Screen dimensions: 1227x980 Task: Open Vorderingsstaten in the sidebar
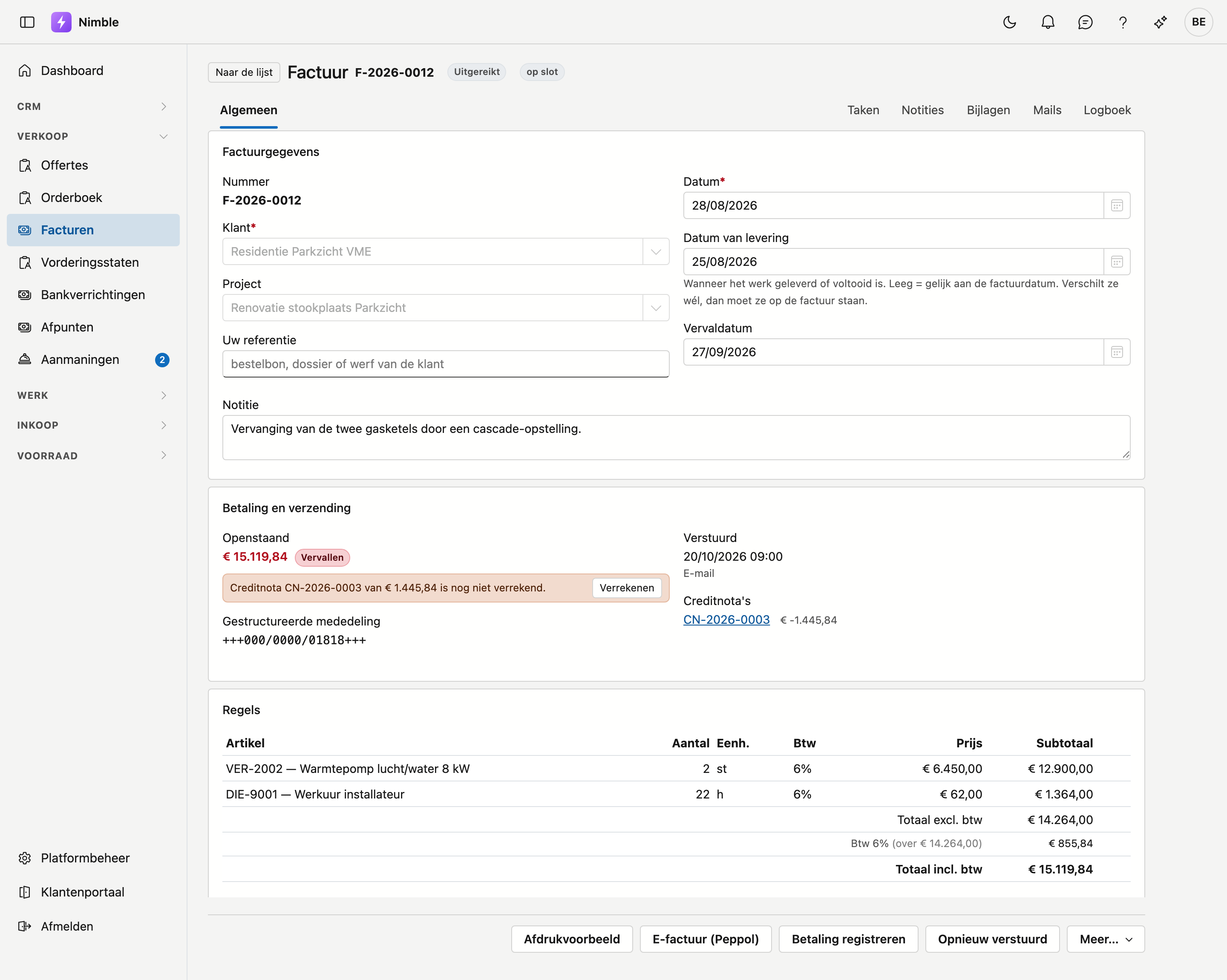click(93, 262)
